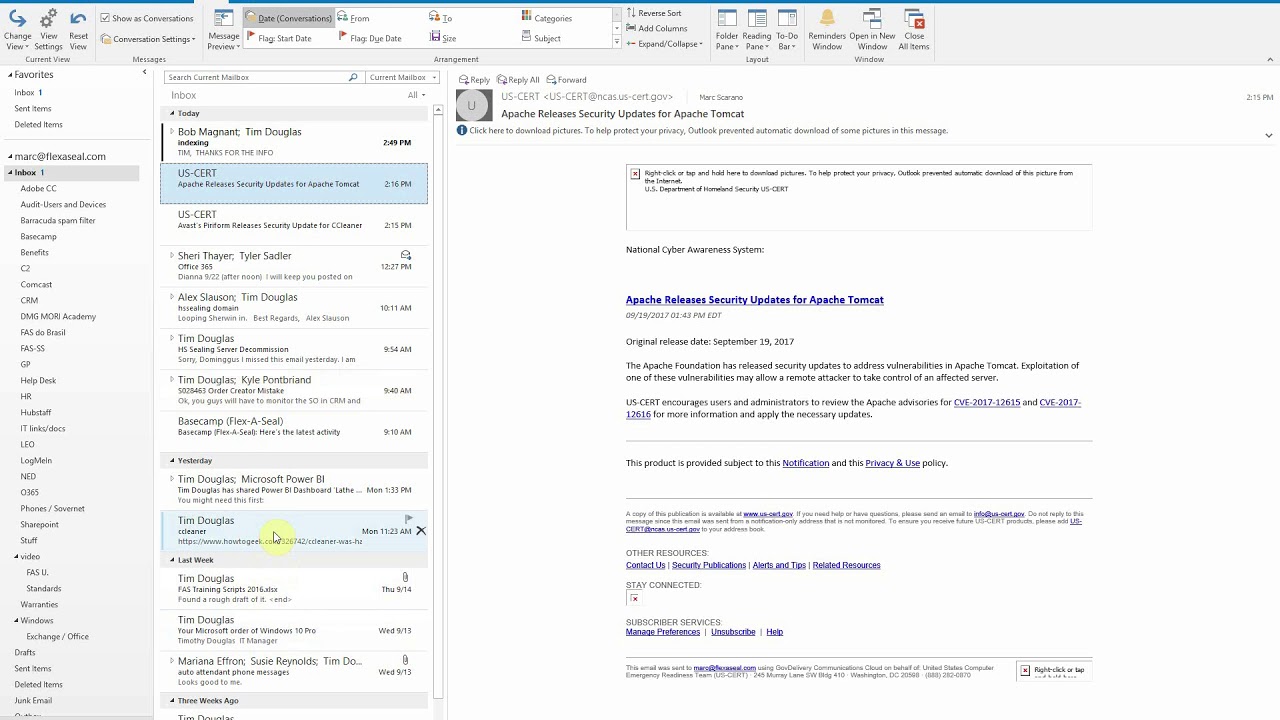This screenshot has width=1280, height=720.
Task: Expand the Bob Magnant; Tim Douglas conversation
Action: tap(171, 131)
